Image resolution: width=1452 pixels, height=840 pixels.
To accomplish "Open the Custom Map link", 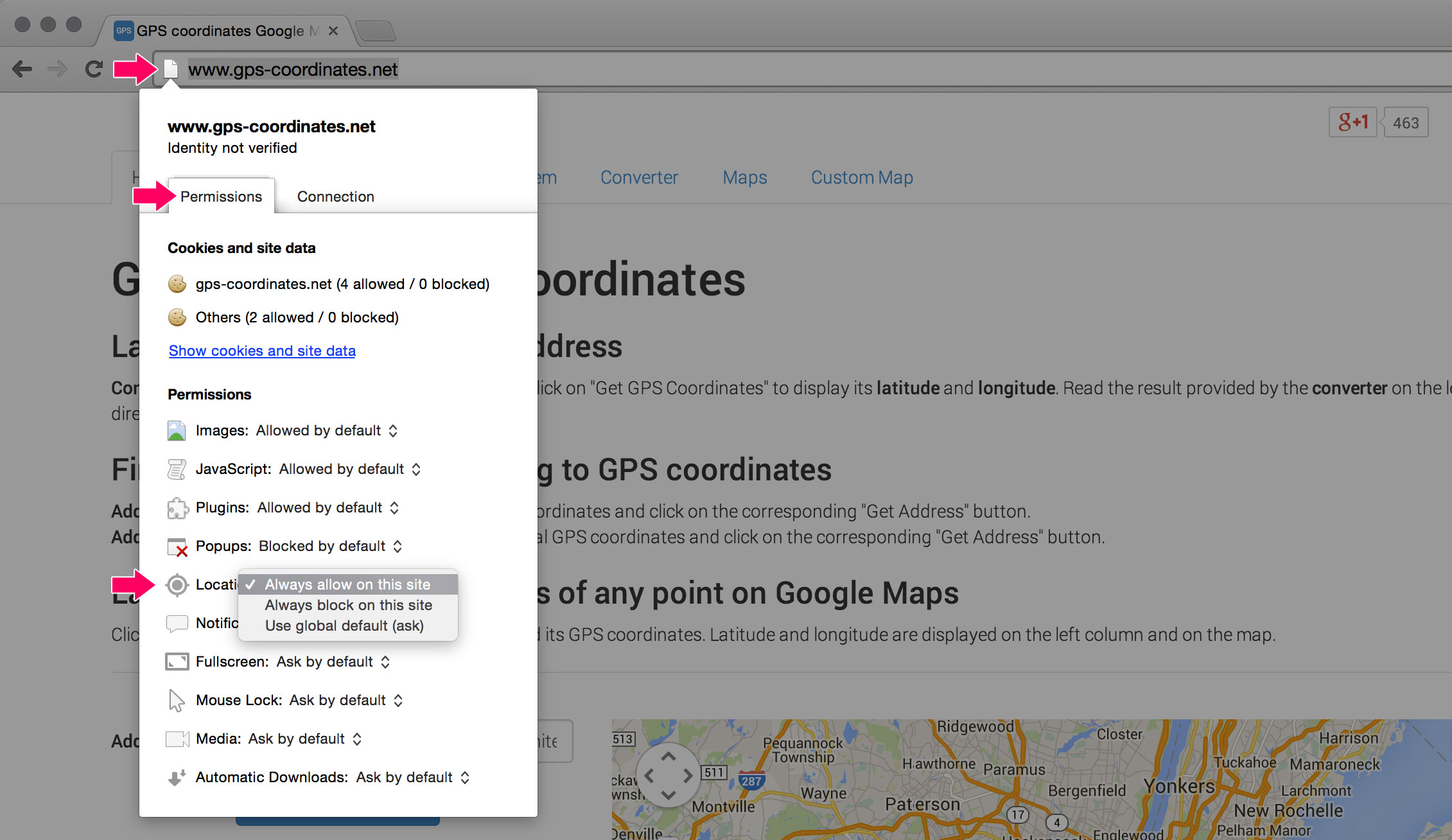I will coord(862,177).
